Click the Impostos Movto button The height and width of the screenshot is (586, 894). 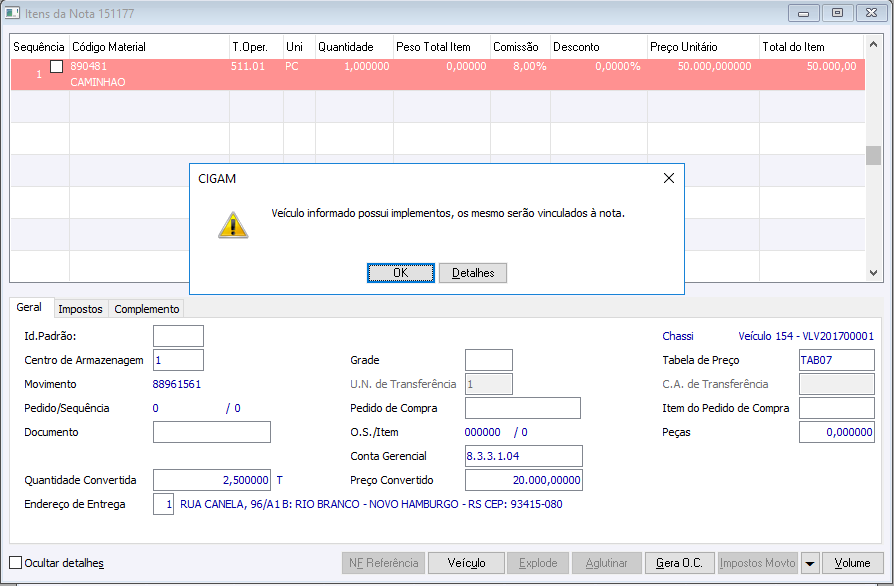(758, 563)
